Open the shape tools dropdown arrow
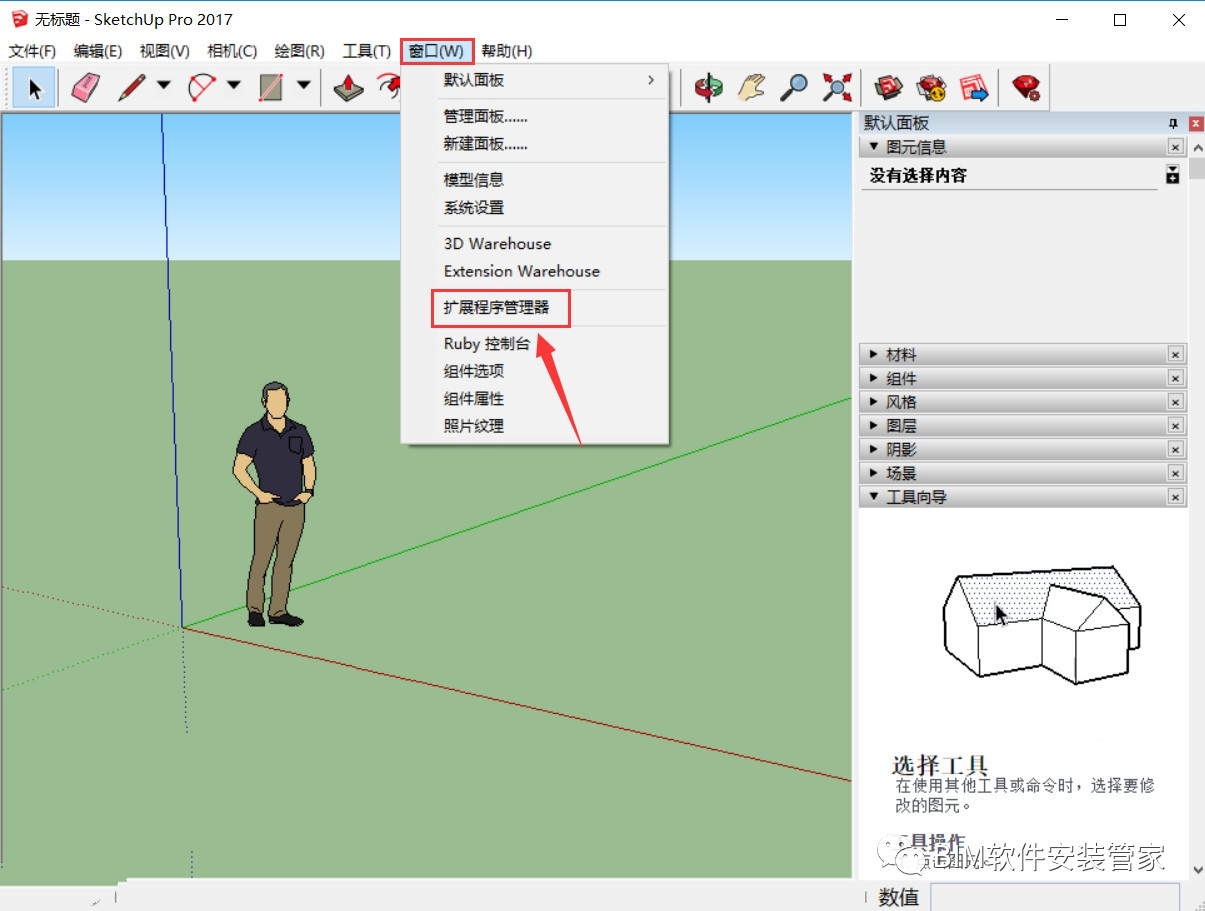Image resolution: width=1205 pixels, height=911 pixels. tap(303, 86)
